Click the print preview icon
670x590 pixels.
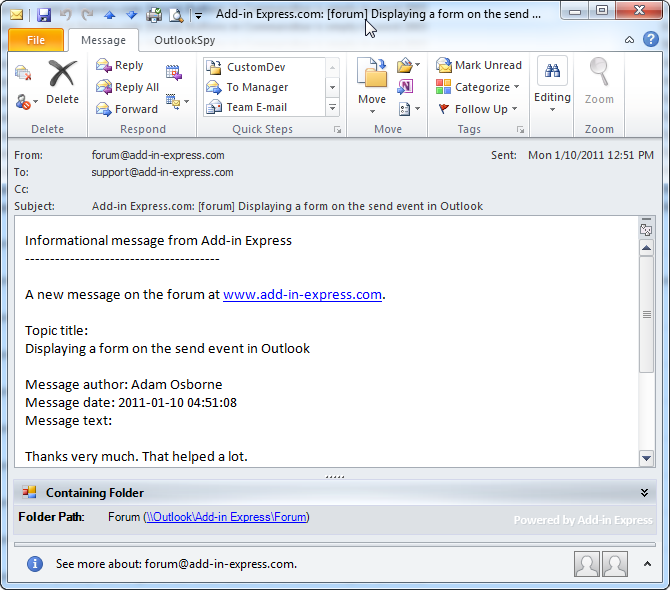(176, 15)
